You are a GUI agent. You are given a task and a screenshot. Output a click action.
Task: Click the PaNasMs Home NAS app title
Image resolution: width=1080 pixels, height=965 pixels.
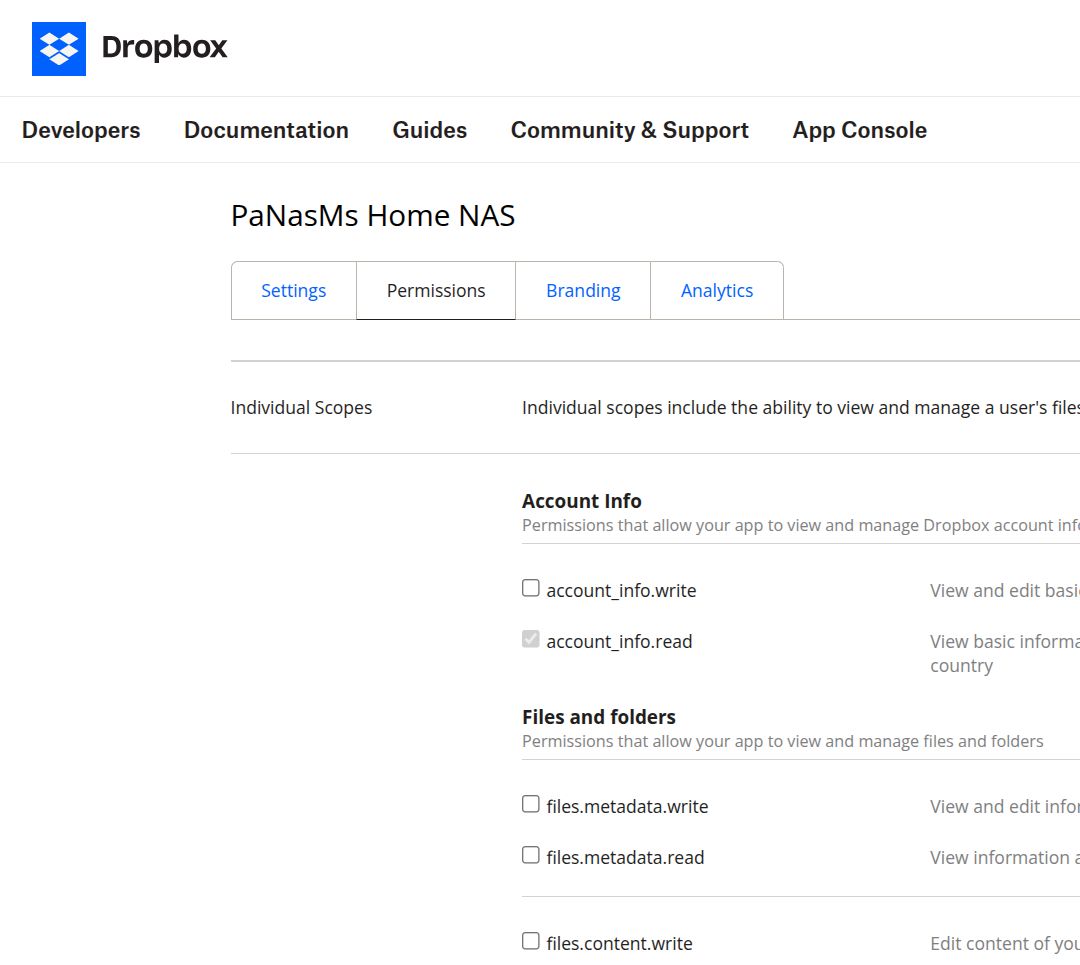(373, 216)
